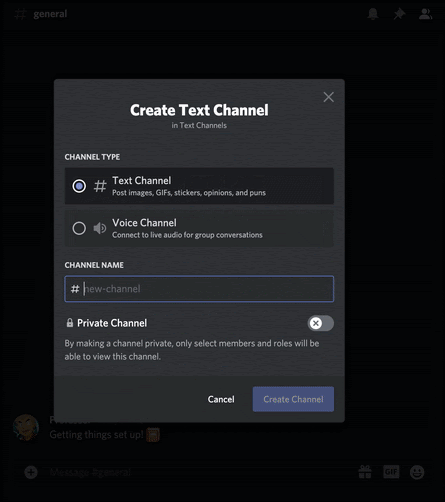Select the Text Channel radio button
The image size is (445, 502).
[79, 186]
